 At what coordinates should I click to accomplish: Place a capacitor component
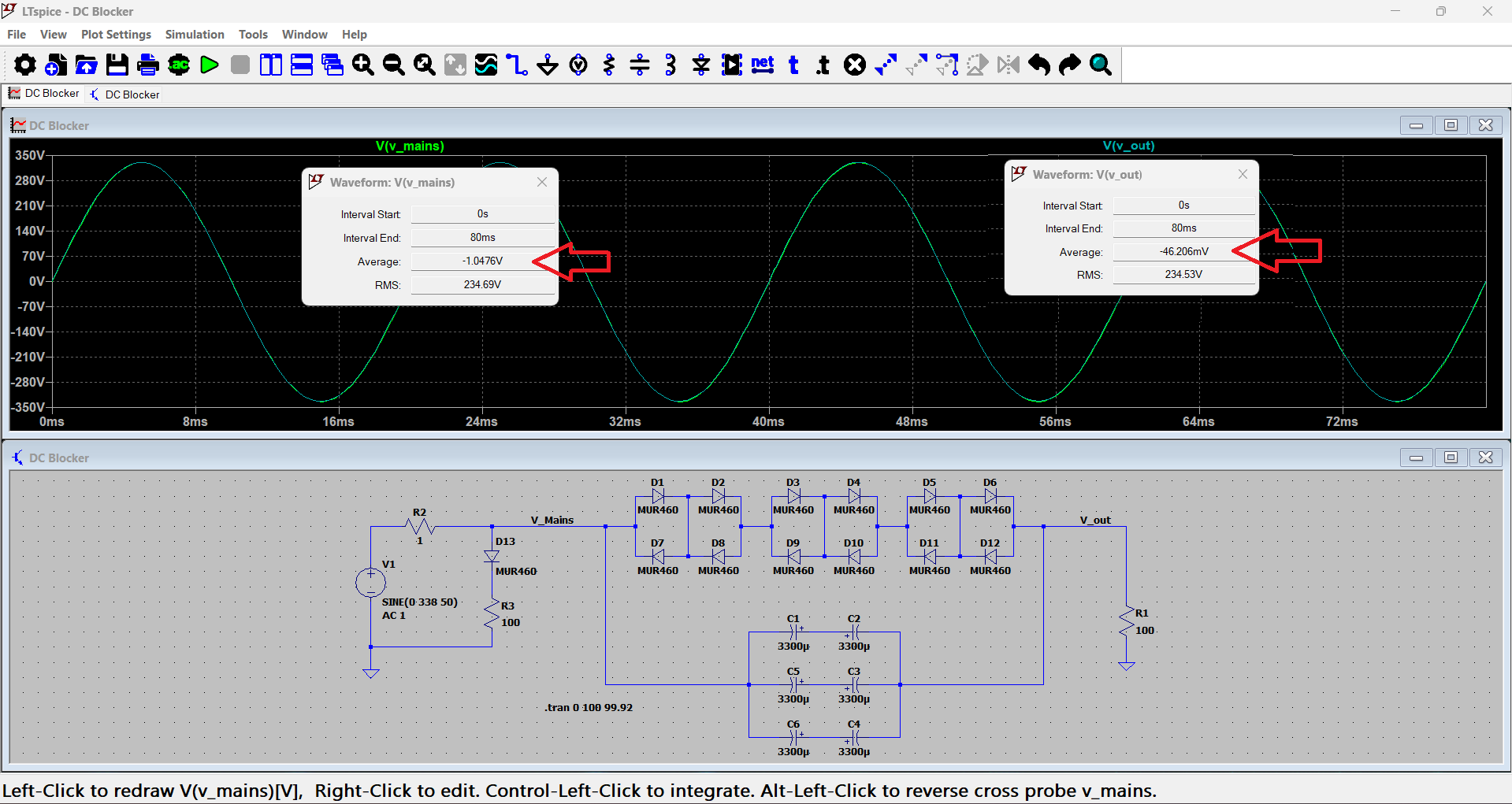pyautogui.click(x=640, y=65)
